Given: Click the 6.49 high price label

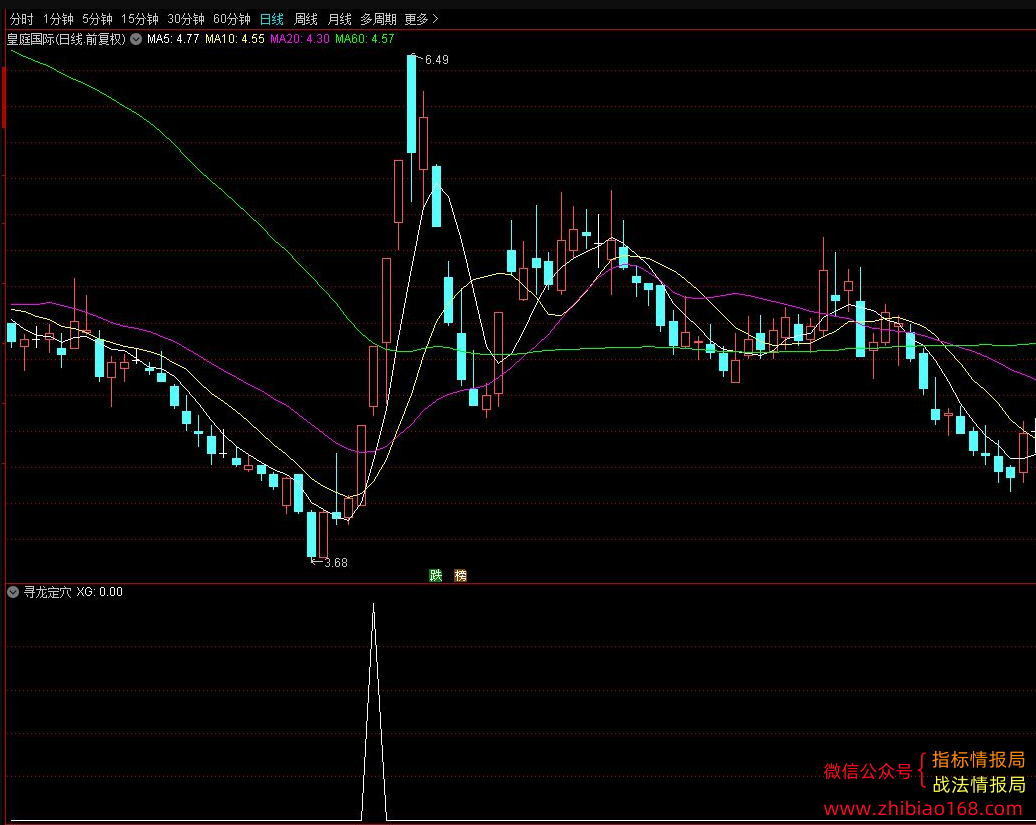Looking at the screenshot, I should (x=437, y=59).
